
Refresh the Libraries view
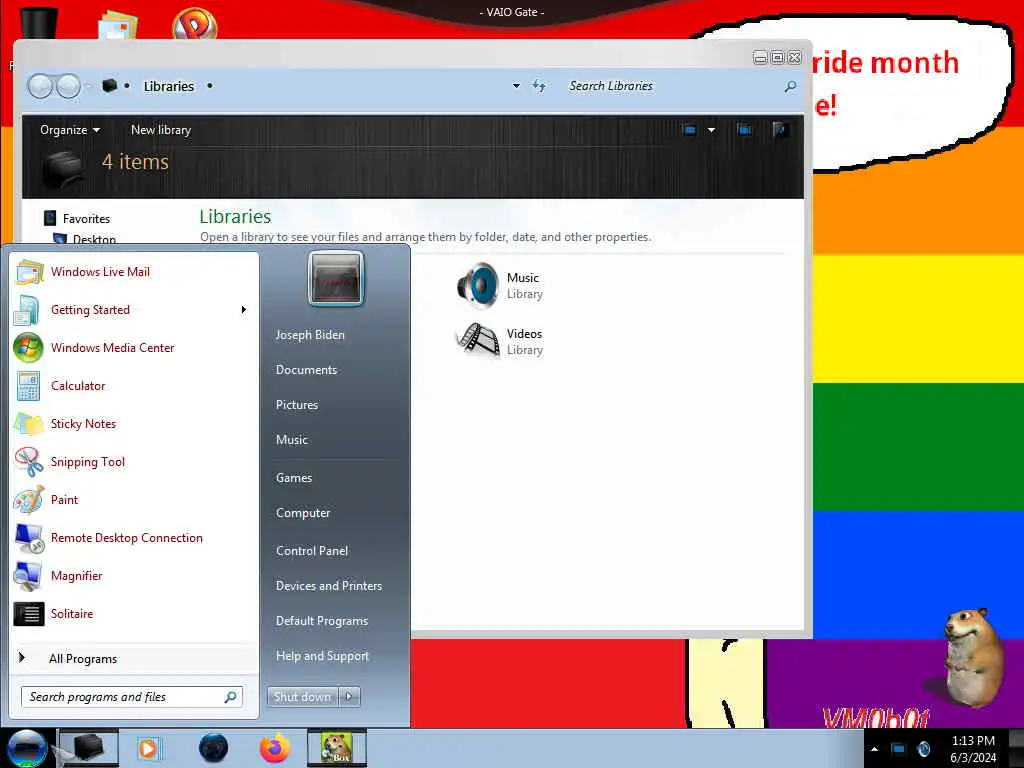click(x=539, y=86)
